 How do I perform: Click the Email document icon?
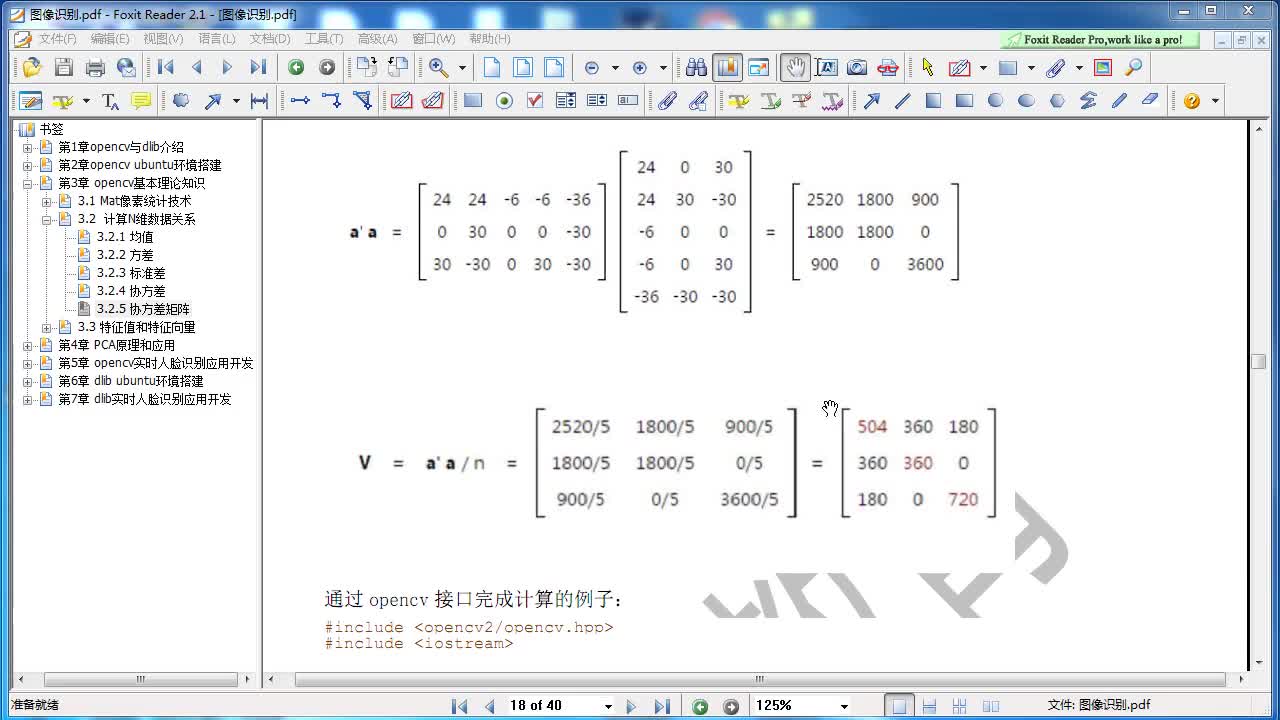(x=126, y=67)
